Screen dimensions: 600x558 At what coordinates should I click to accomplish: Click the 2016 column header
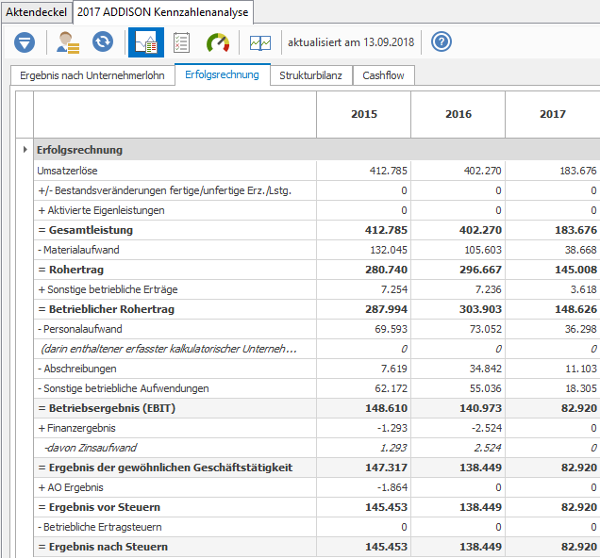[x=458, y=114]
